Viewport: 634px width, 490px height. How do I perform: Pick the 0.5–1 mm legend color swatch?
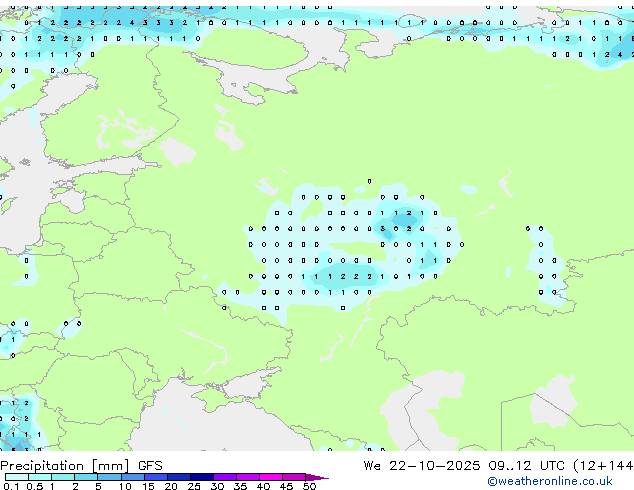tap(40, 477)
